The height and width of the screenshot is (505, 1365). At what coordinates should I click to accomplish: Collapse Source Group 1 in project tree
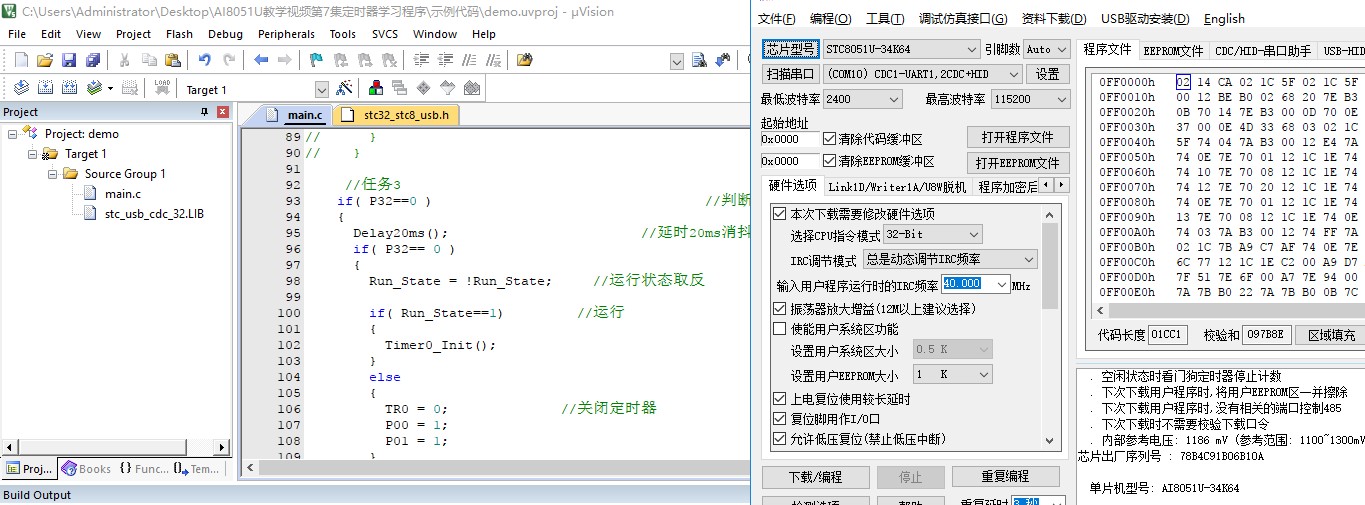pyautogui.click(x=53, y=174)
